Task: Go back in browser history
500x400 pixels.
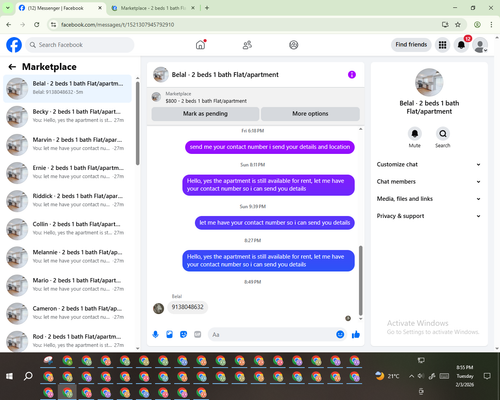Action: coord(9,25)
